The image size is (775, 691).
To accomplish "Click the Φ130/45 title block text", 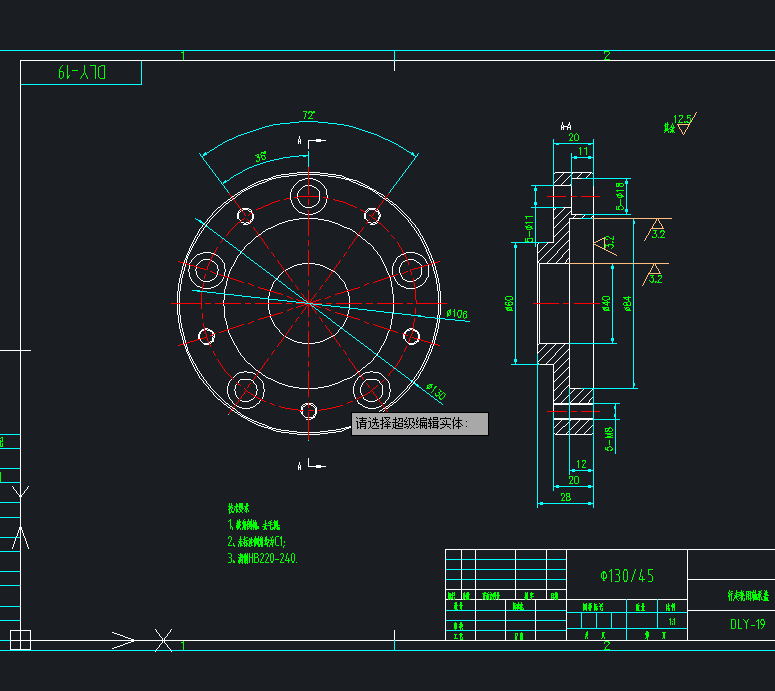I will pyautogui.click(x=627, y=576).
